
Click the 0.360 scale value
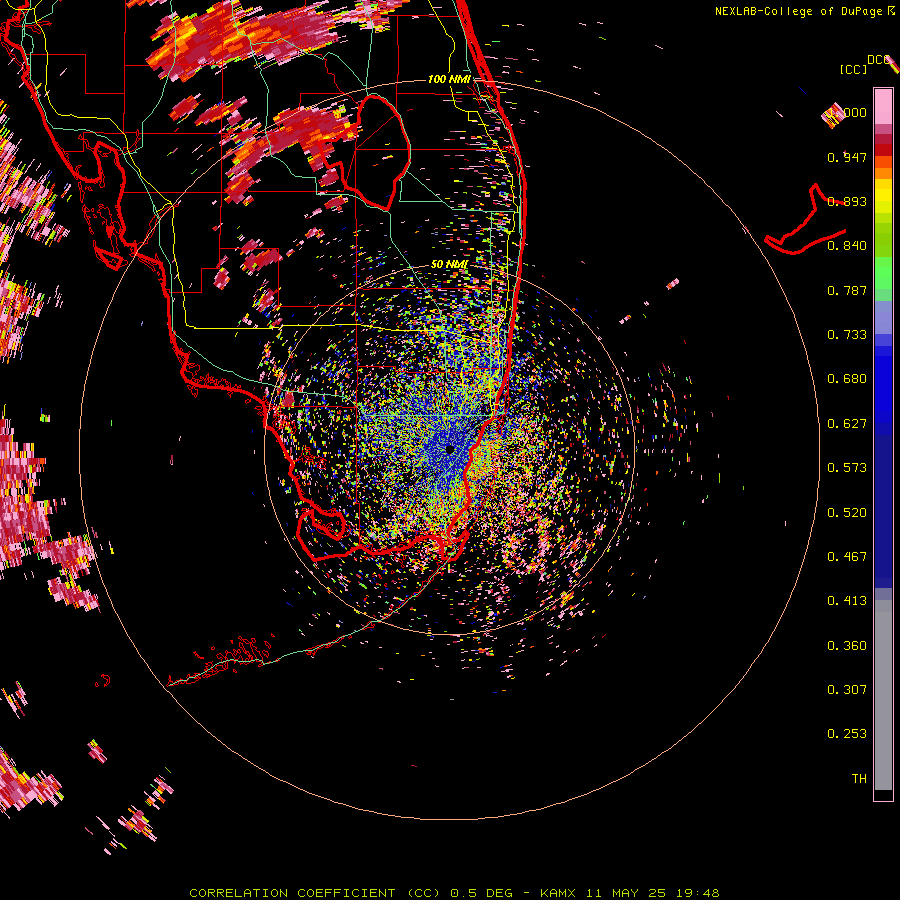point(847,646)
